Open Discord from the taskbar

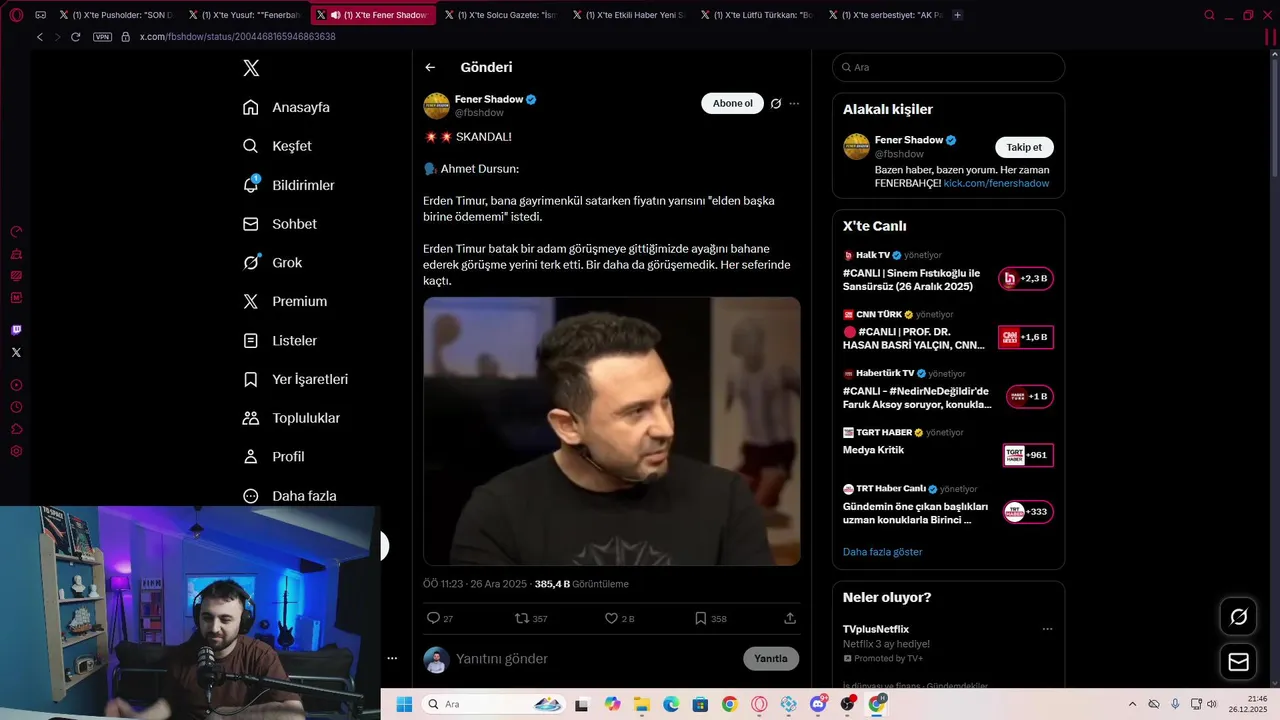(818, 704)
